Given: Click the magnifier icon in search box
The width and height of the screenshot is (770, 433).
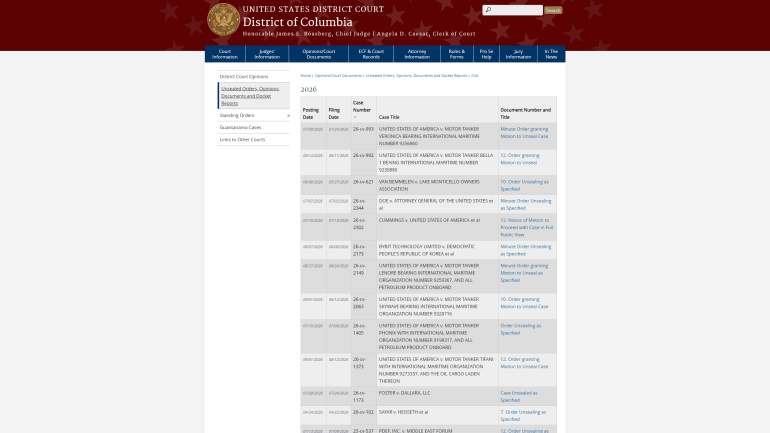Looking at the screenshot, I should coord(488,10).
